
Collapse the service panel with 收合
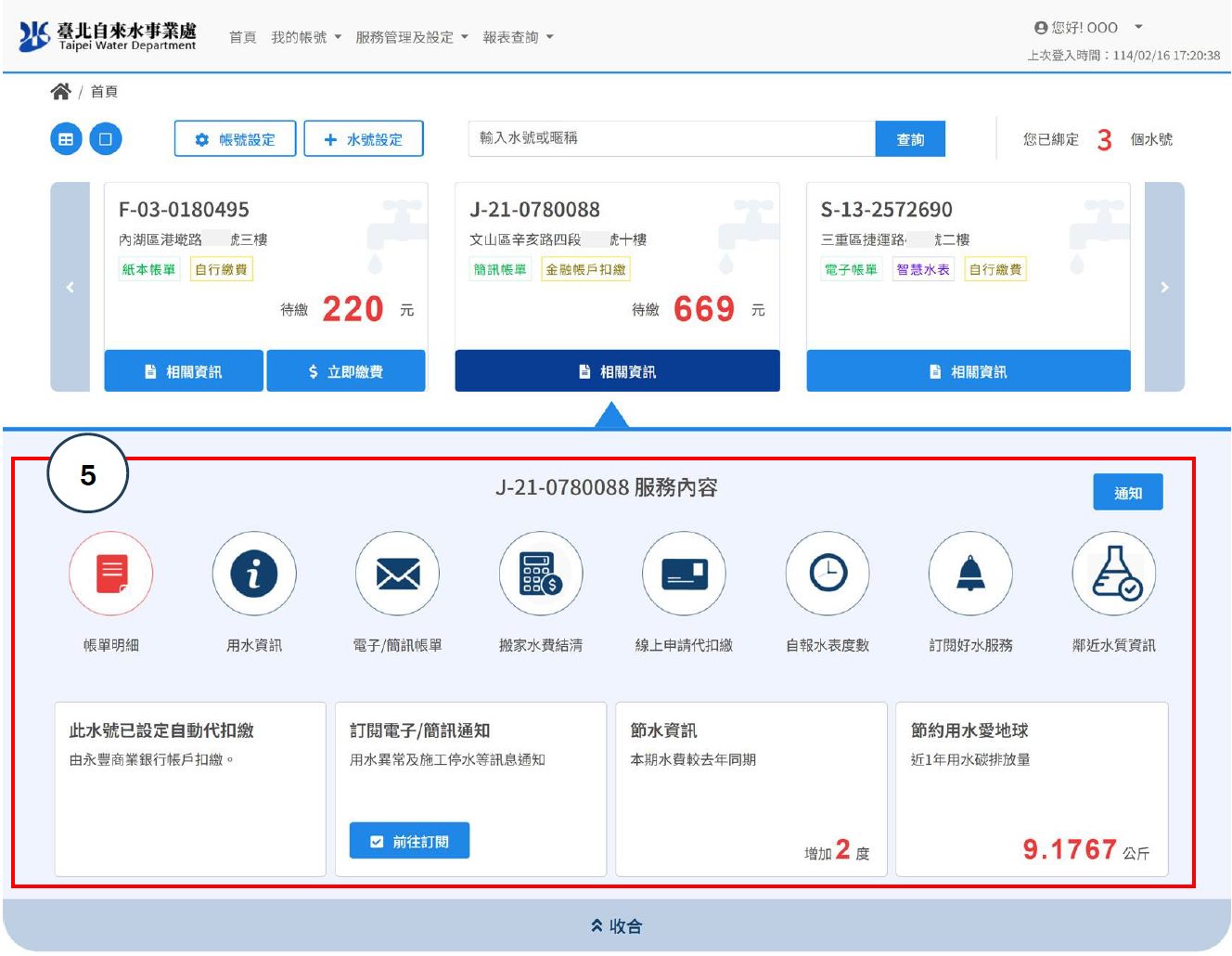617,926
